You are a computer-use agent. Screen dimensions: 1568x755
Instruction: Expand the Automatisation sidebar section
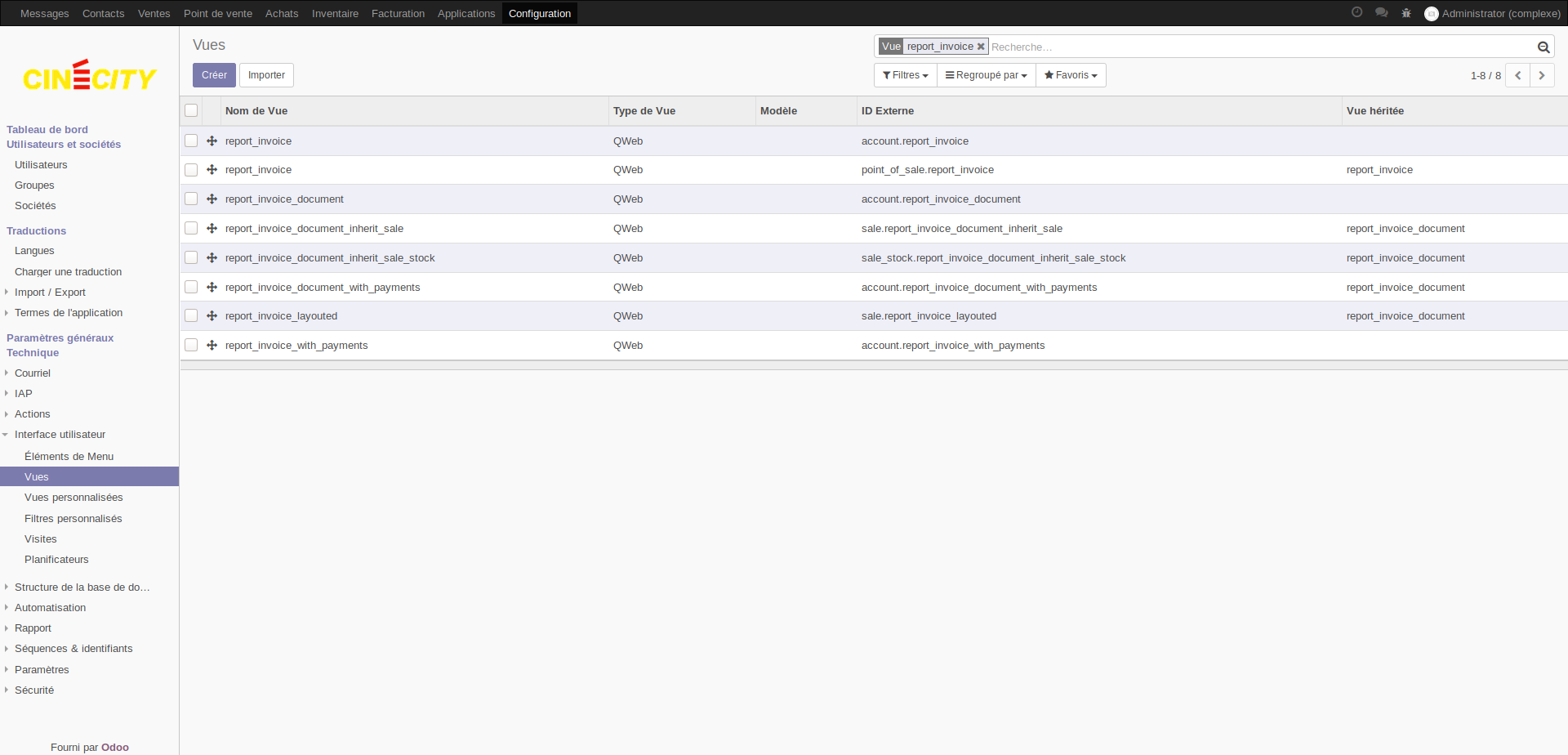coord(50,608)
